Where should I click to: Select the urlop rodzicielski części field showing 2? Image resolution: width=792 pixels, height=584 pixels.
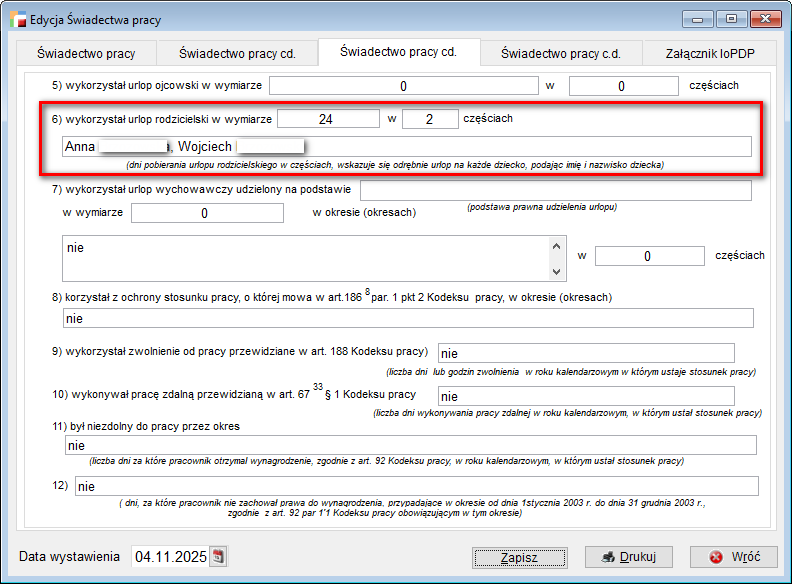pos(430,119)
